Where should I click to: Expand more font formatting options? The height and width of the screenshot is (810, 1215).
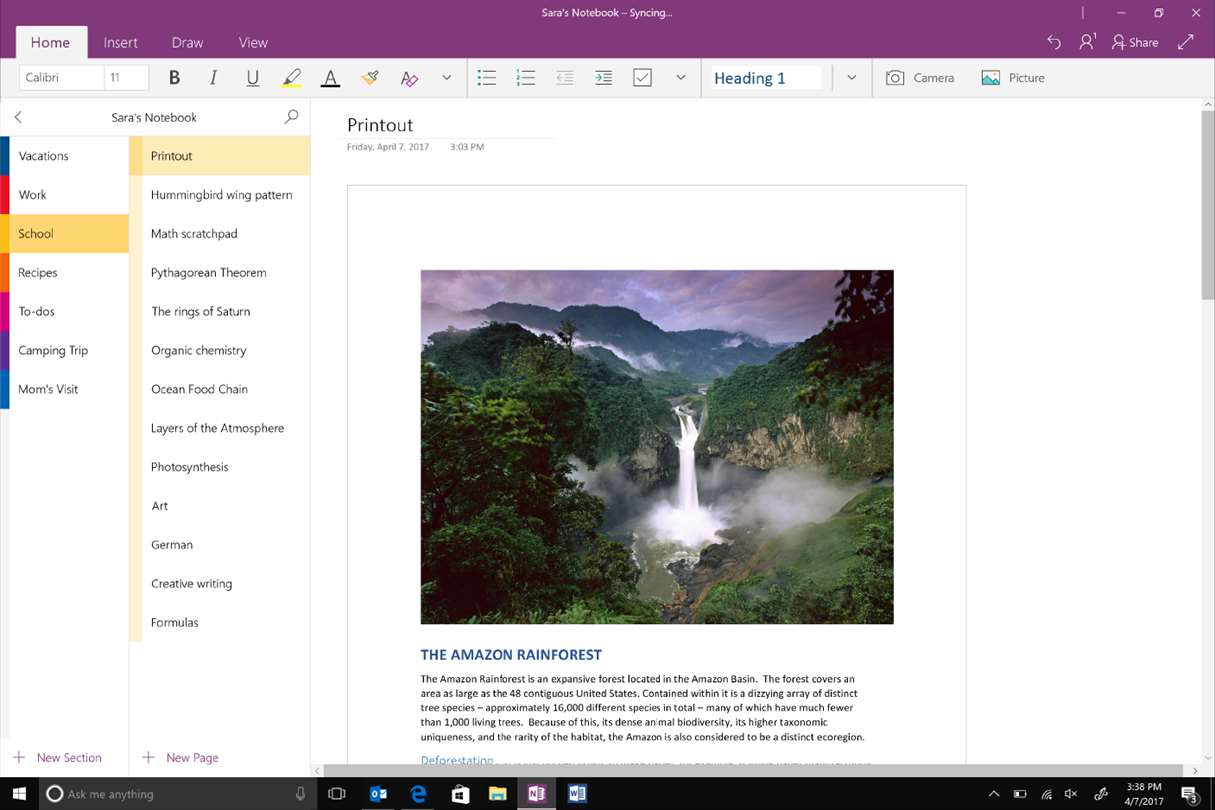(x=447, y=78)
